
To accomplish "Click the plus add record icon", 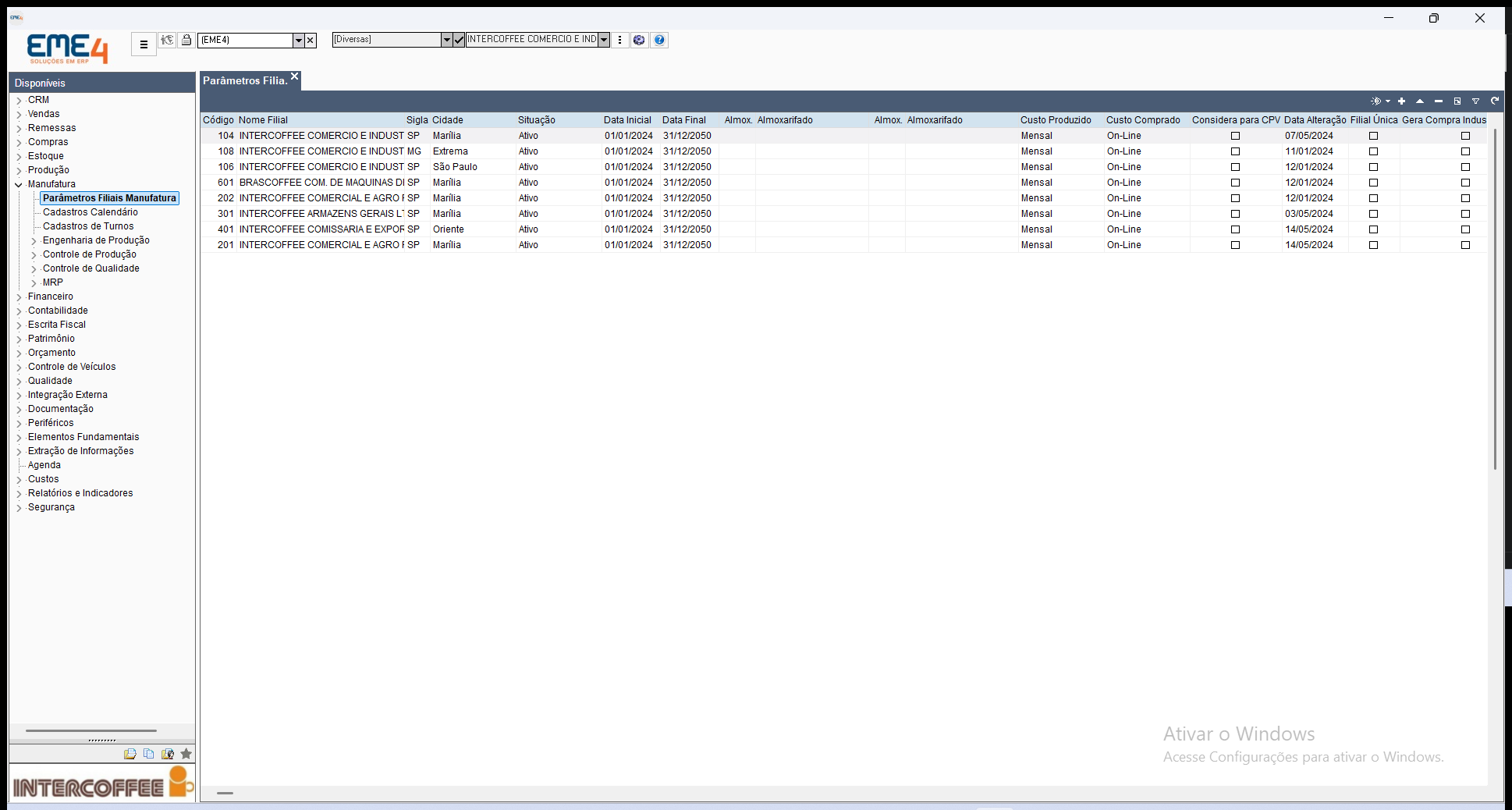I will (x=1401, y=101).
